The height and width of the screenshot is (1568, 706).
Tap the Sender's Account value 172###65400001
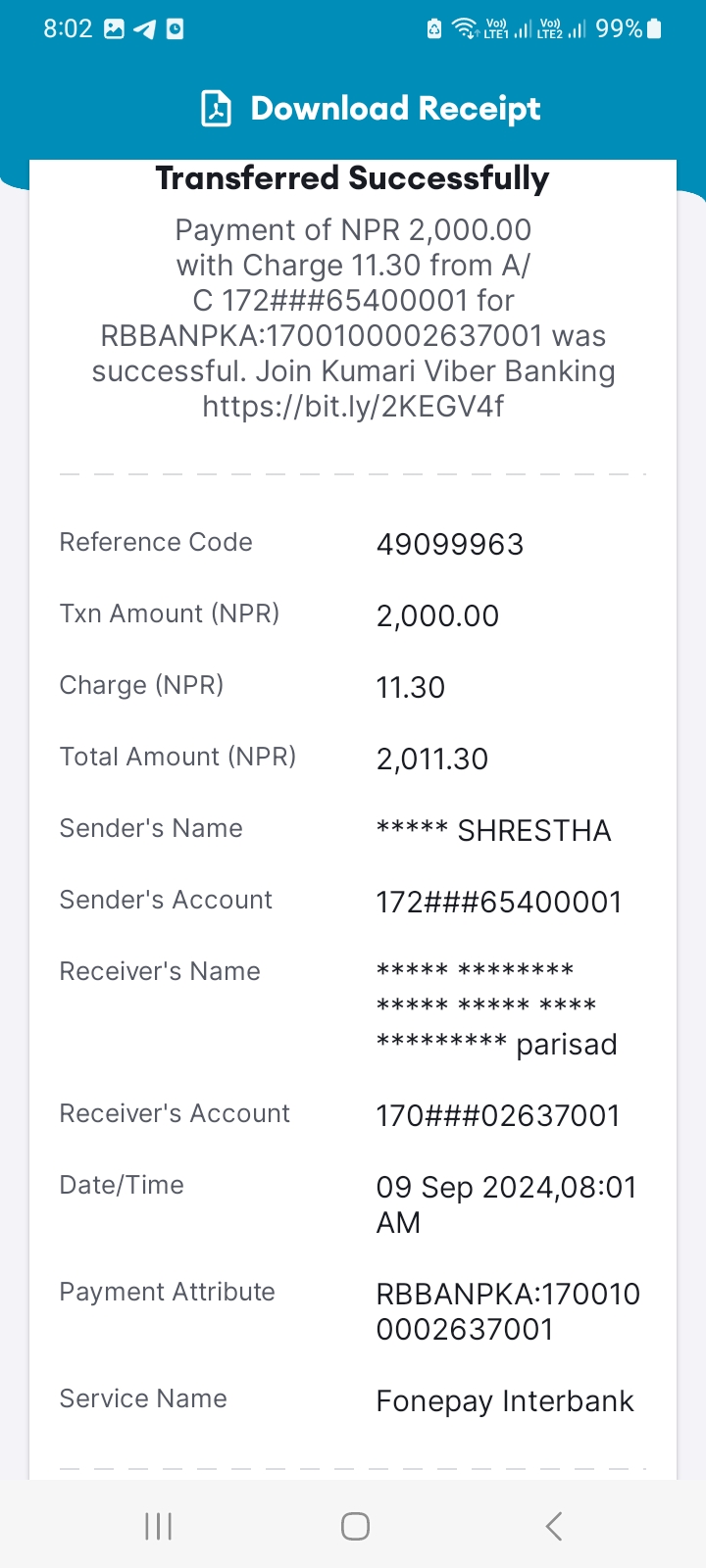pyautogui.click(x=499, y=902)
